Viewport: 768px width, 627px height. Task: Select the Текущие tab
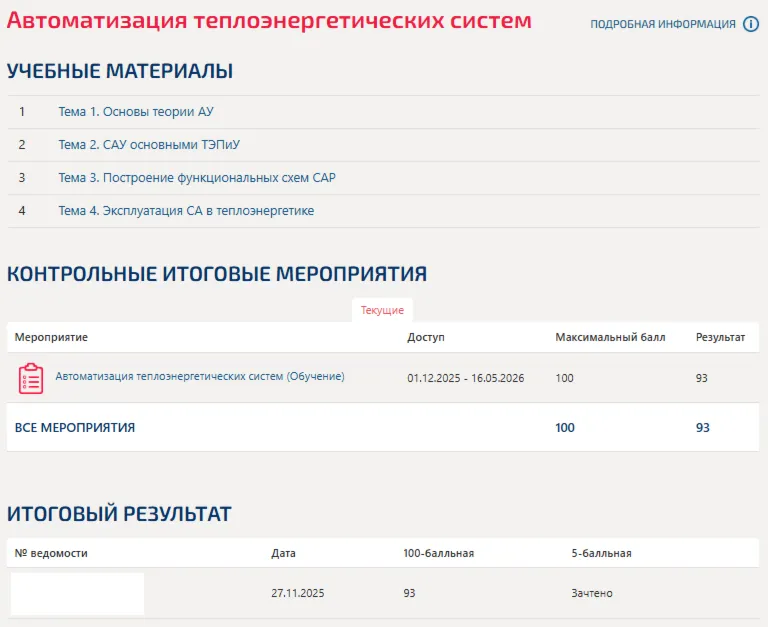(382, 310)
